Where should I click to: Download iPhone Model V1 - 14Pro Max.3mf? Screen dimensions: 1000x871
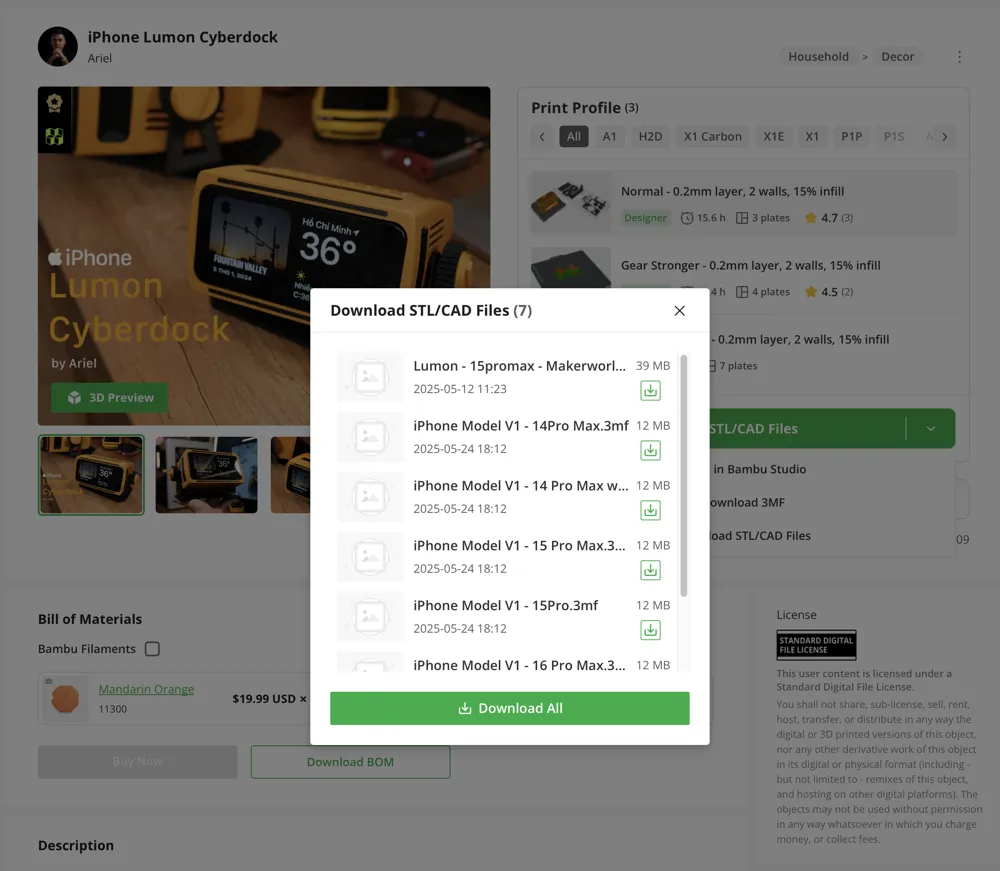pyautogui.click(x=650, y=450)
